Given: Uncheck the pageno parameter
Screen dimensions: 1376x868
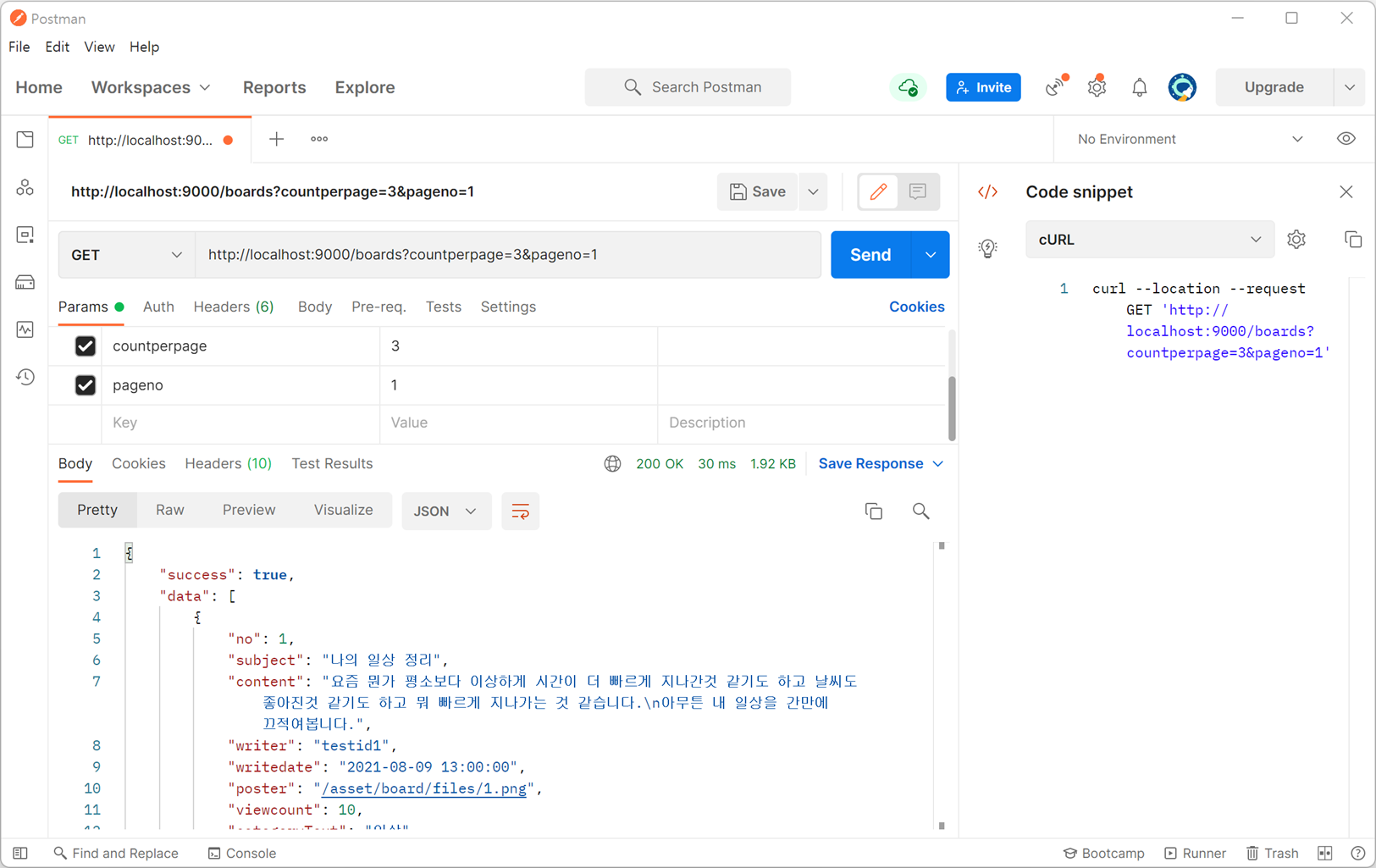Looking at the screenshot, I should coord(86,384).
